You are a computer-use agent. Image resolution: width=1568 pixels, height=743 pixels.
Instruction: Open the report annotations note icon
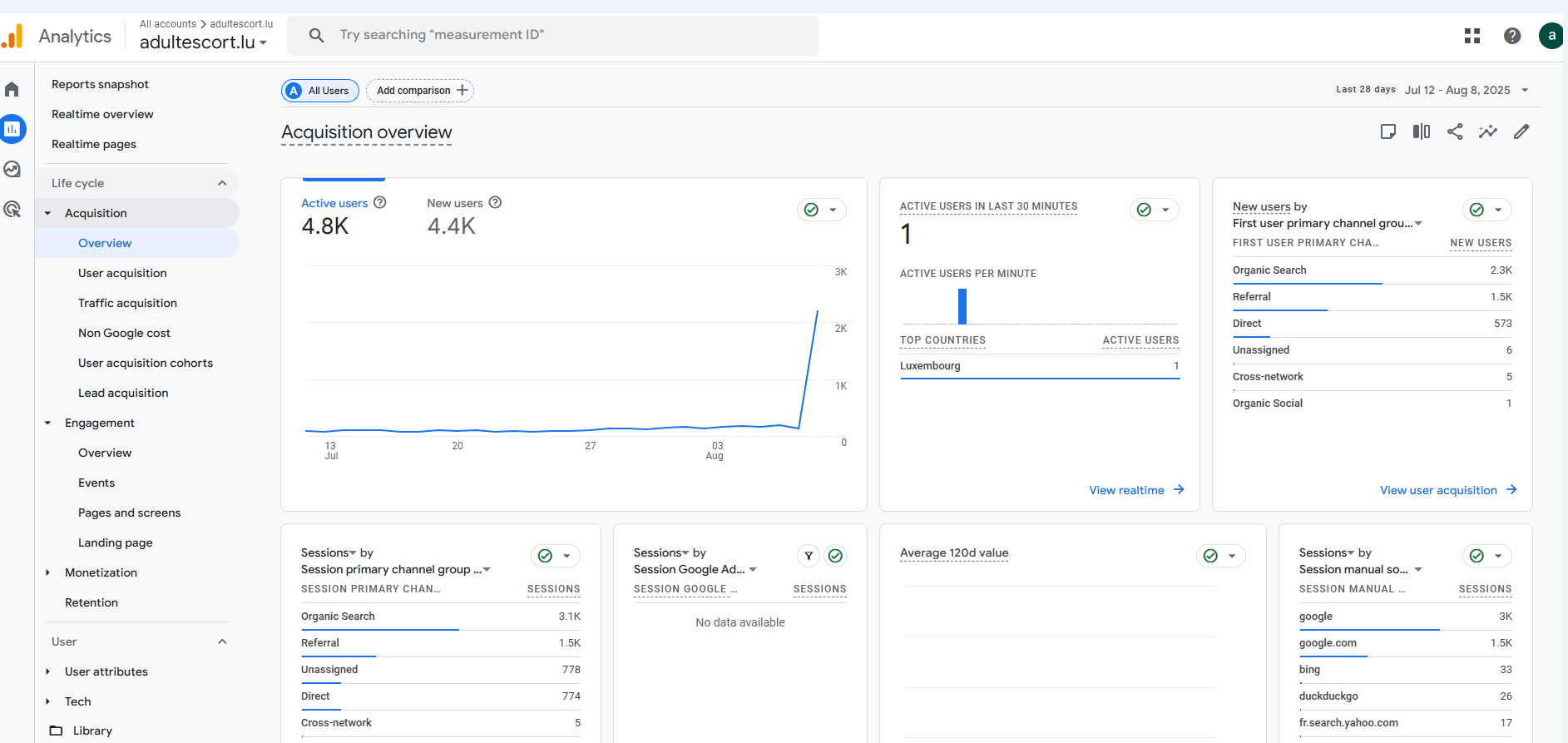pos(1388,131)
